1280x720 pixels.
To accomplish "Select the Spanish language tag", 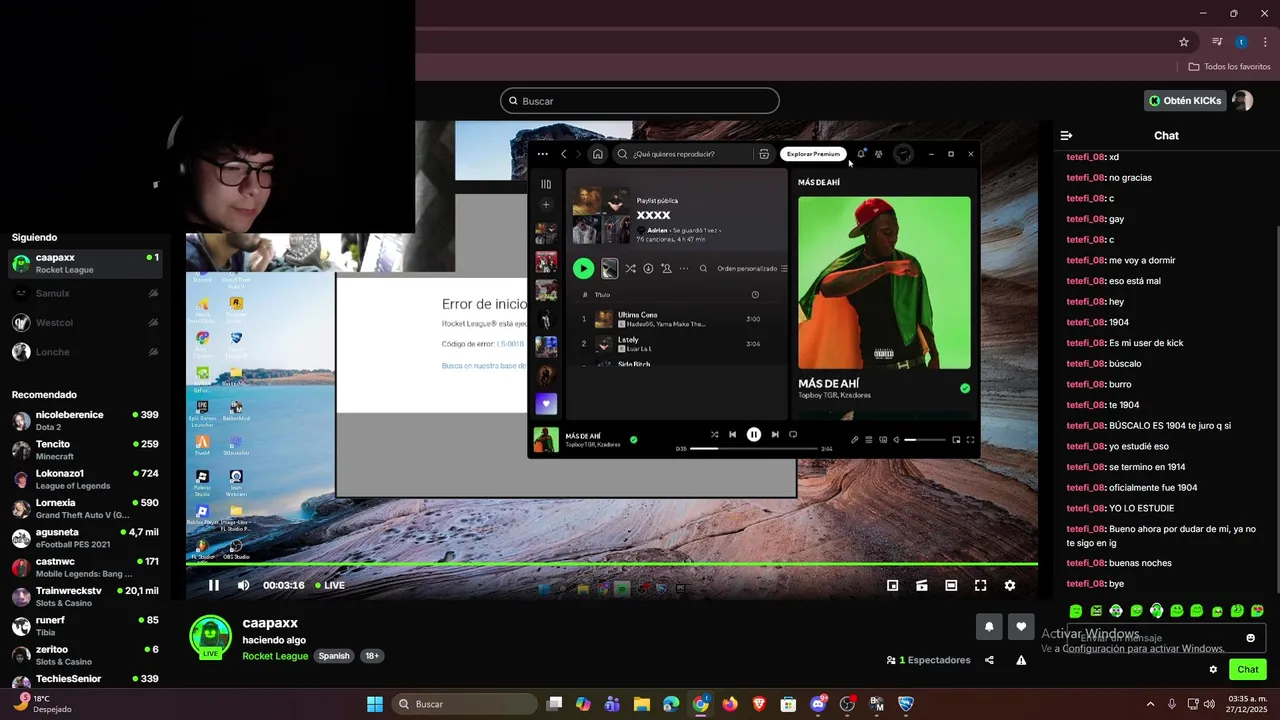I will [x=334, y=656].
